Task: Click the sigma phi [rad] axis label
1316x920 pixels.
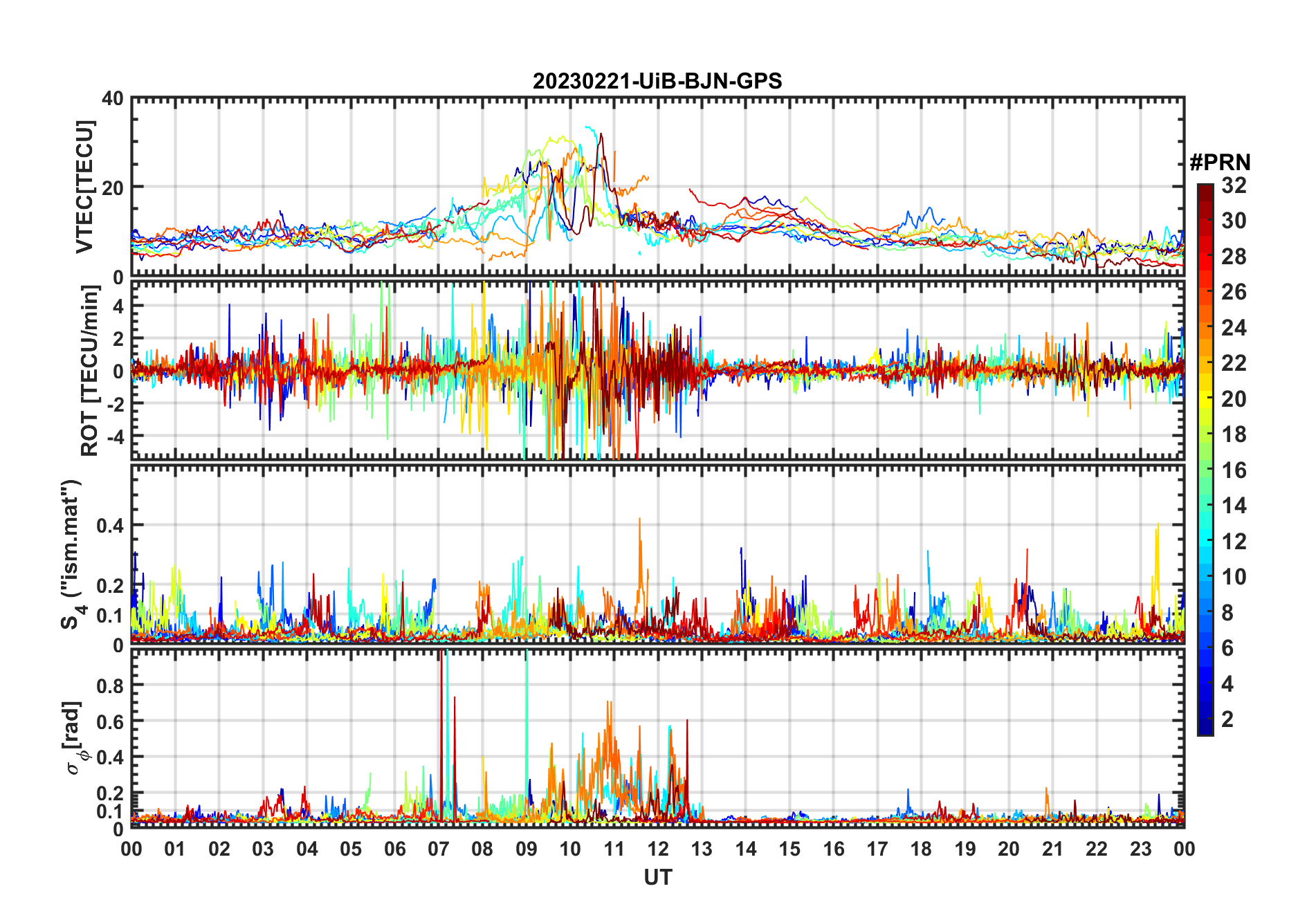Action: pyautogui.click(x=73, y=738)
